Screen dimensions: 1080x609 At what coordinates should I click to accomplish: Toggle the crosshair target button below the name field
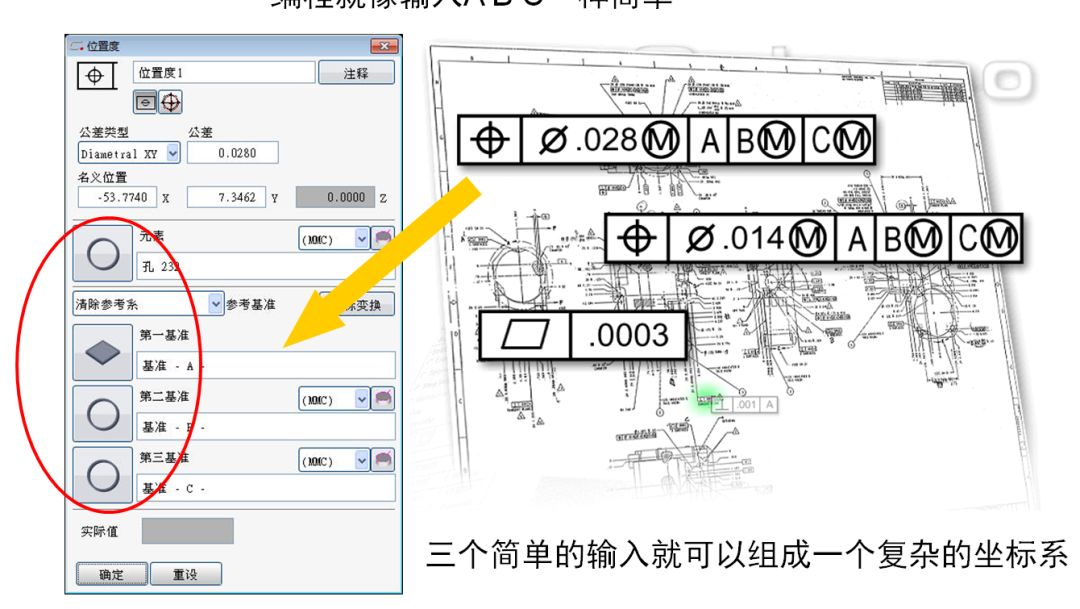(x=169, y=101)
